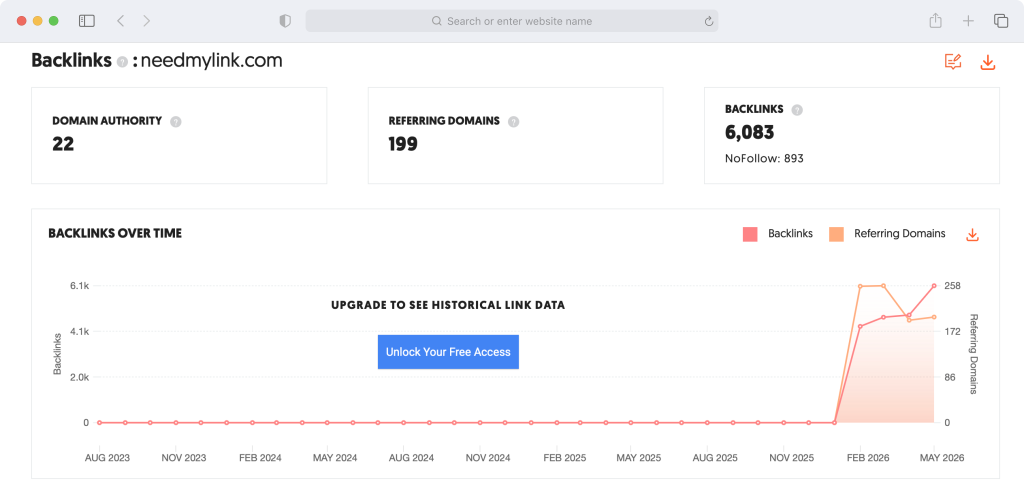
Task: Open Domain Authority help tooltip
Action: pyautogui.click(x=175, y=122)
